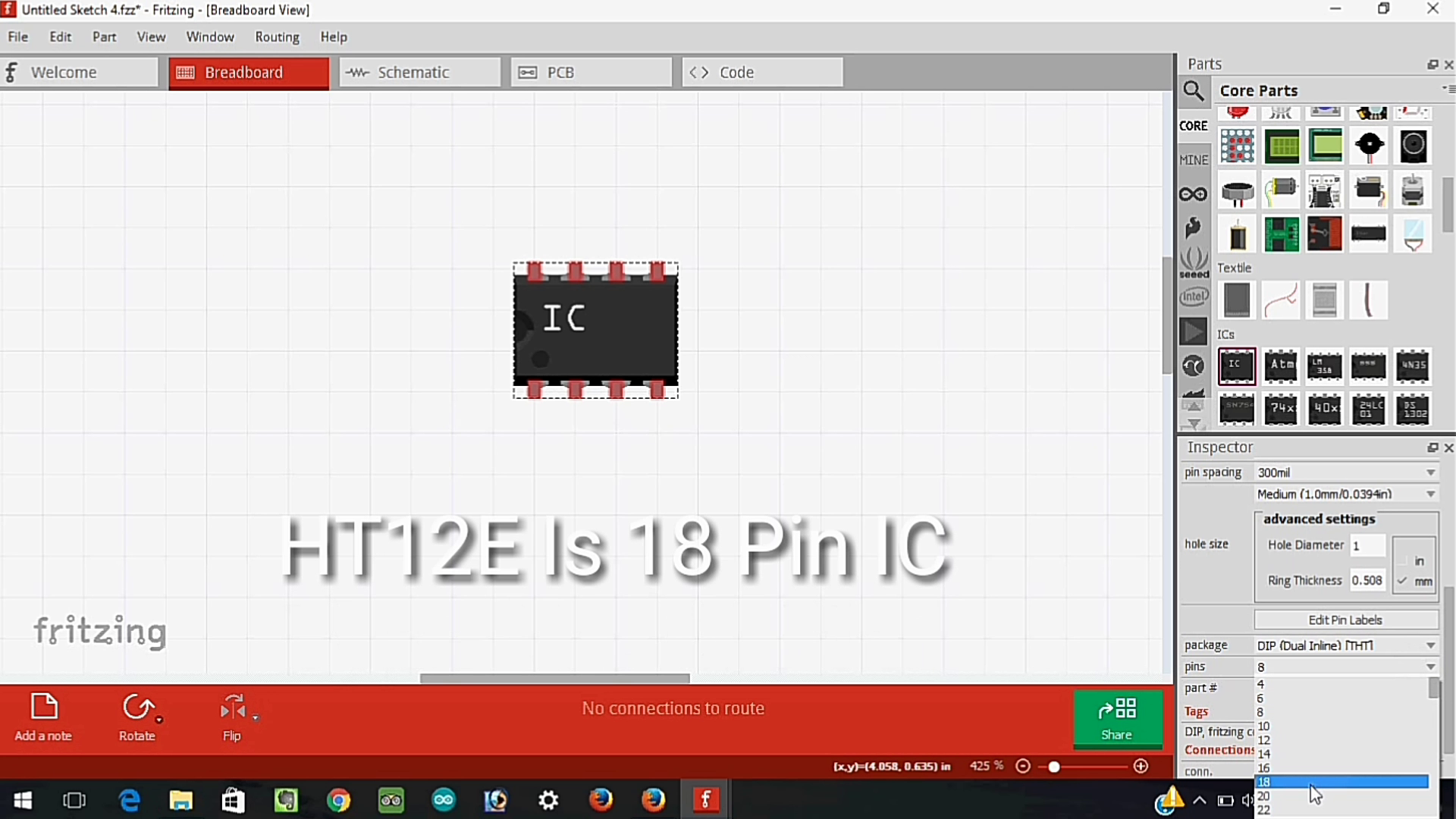Open the parts search magnifier bin
1456x819 pixels.
point(1194,91)
